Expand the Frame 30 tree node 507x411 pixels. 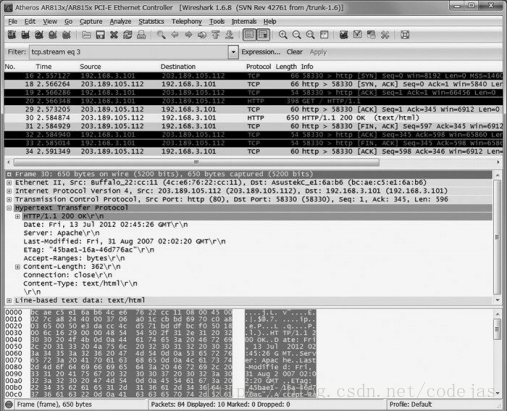(9, 174)
